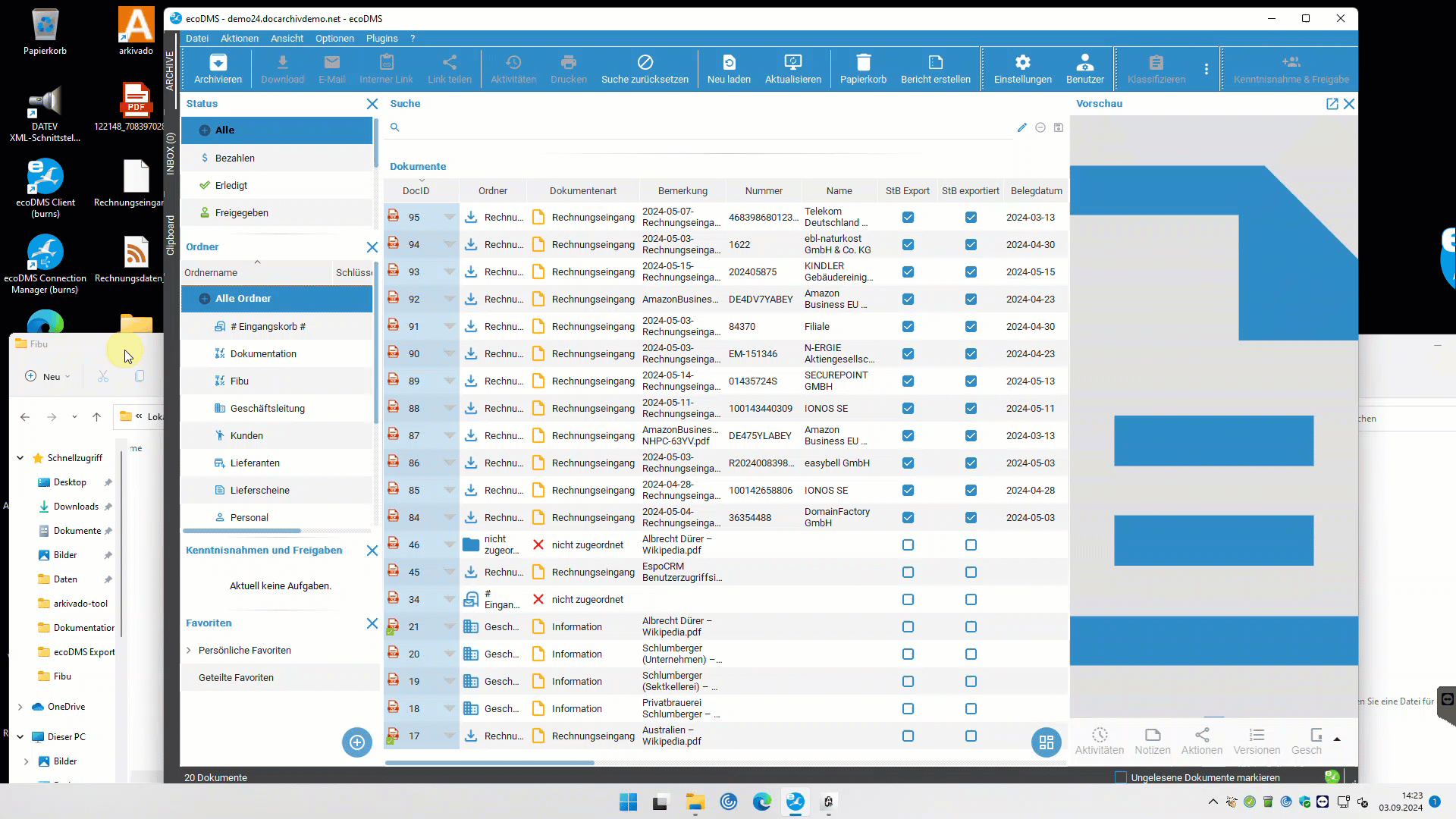Close the Ordner panel
Viewport: 1456px width, 819px height.
pos(372,247)
